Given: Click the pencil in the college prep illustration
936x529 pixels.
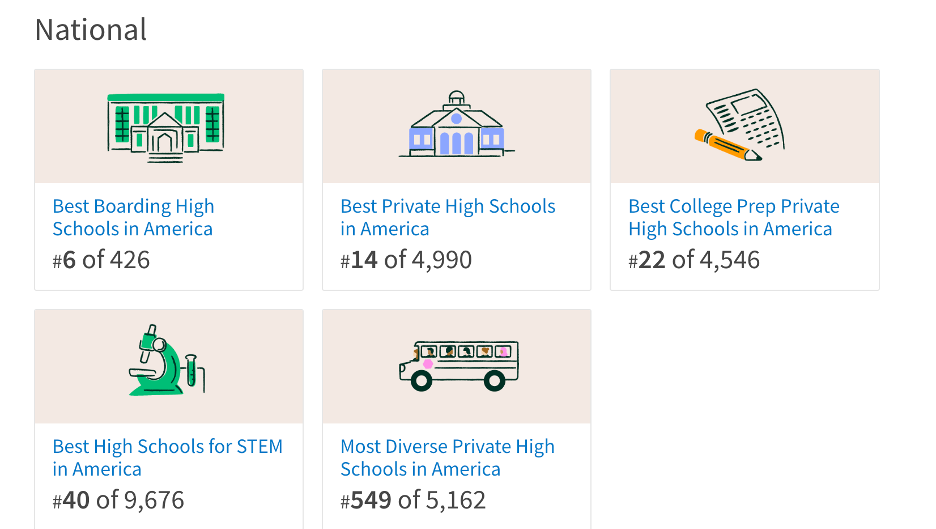Looking at the screenshot, I should [728, 145].
